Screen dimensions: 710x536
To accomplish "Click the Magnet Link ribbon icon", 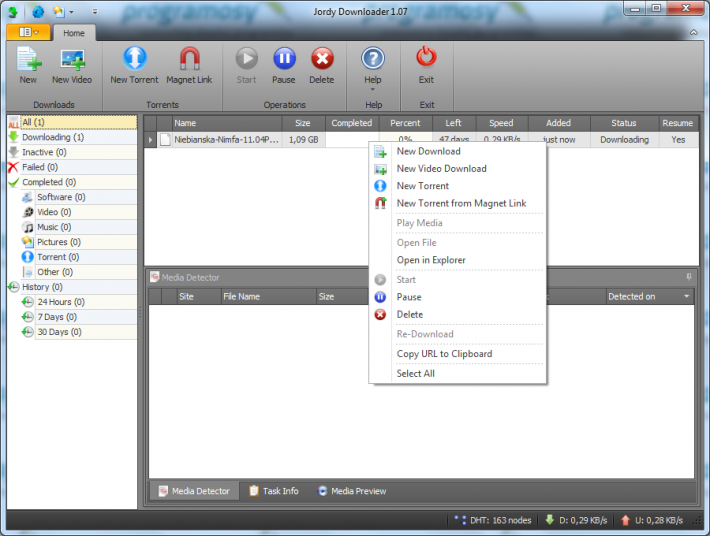I will (189, 59).
